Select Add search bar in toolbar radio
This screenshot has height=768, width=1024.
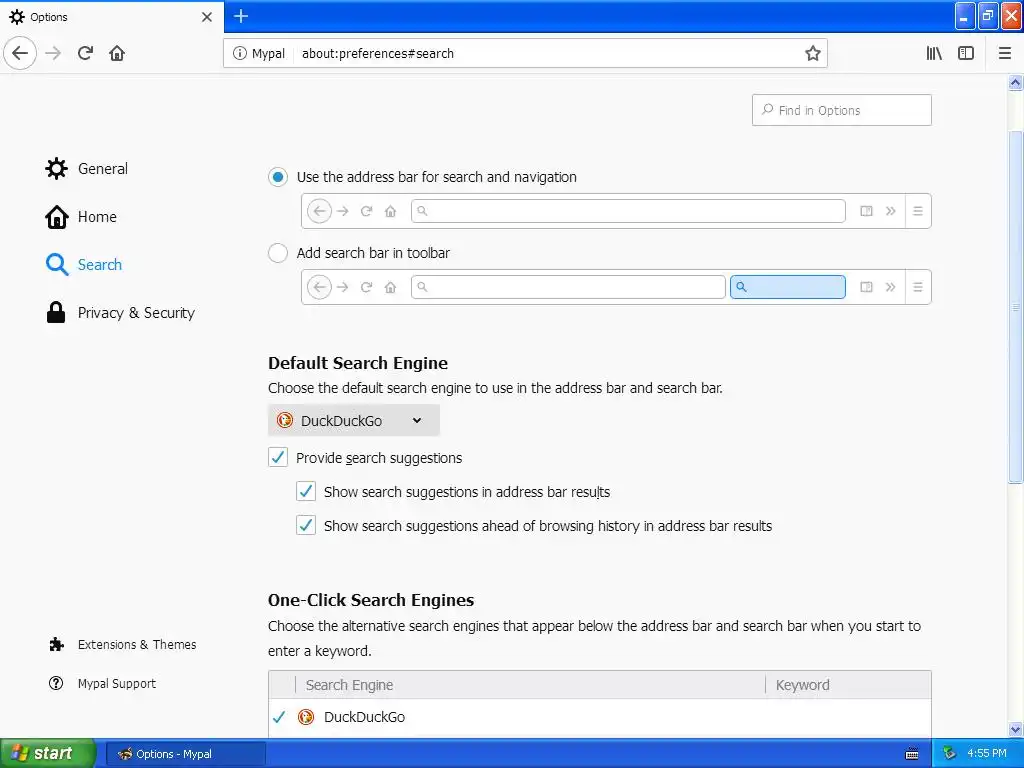(x=278, y=253)
